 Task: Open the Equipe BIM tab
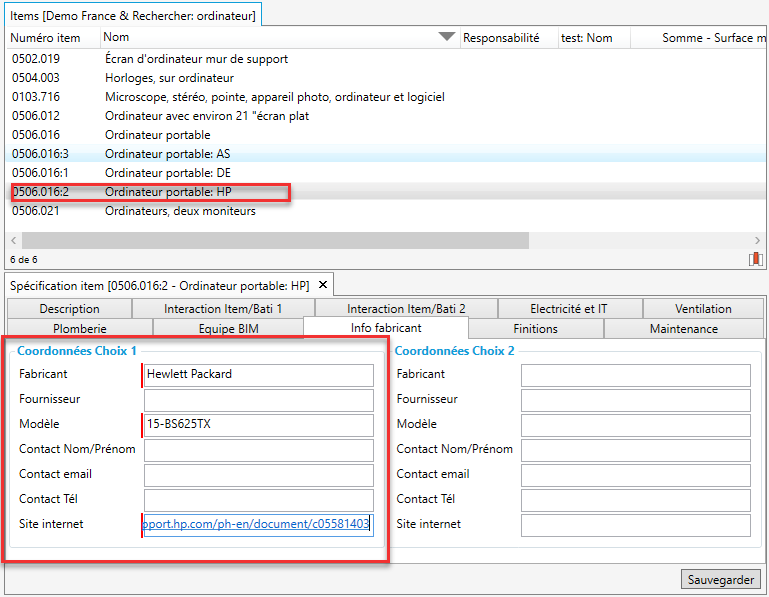click(227, 328)
